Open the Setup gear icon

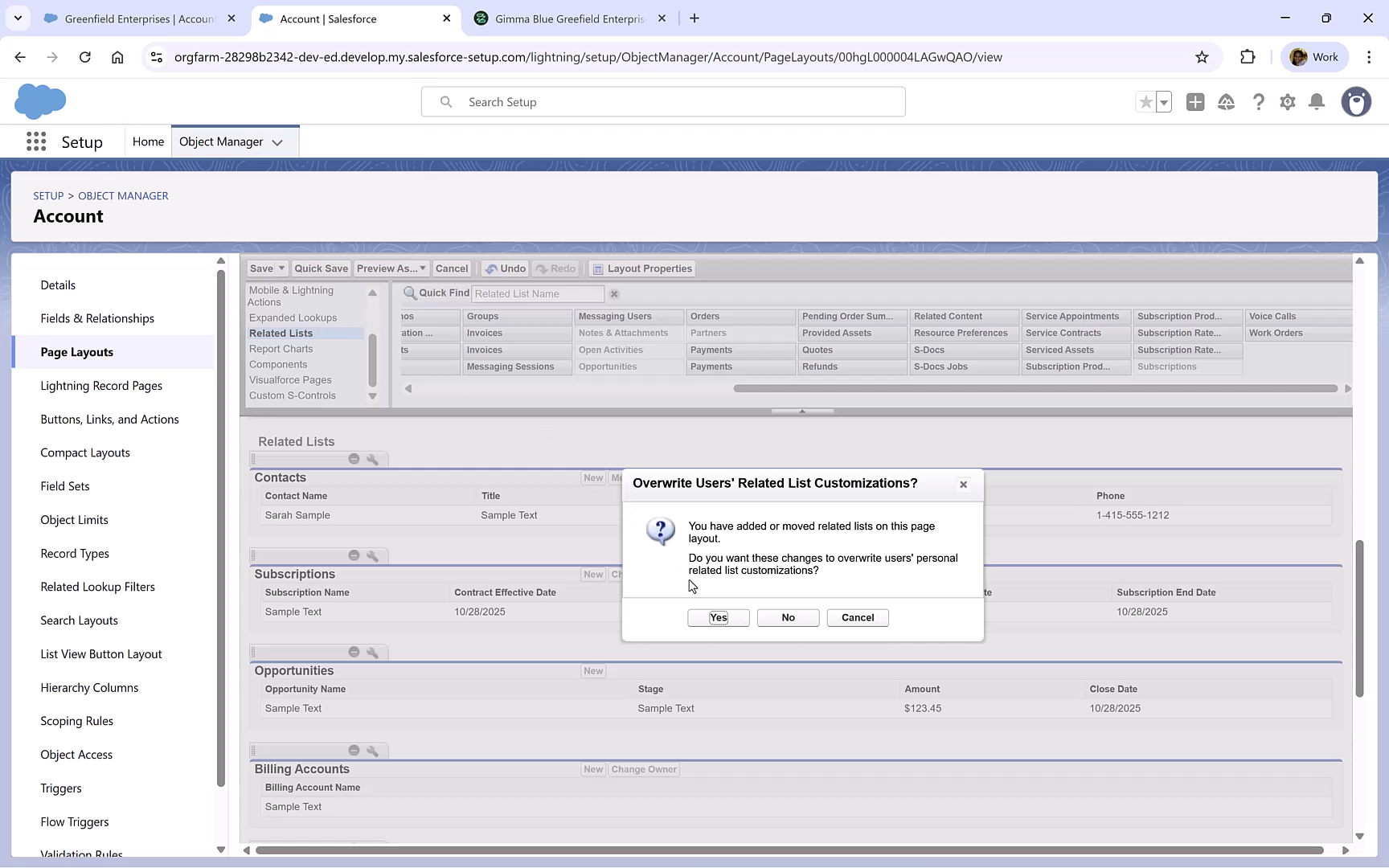(1287, 102)
